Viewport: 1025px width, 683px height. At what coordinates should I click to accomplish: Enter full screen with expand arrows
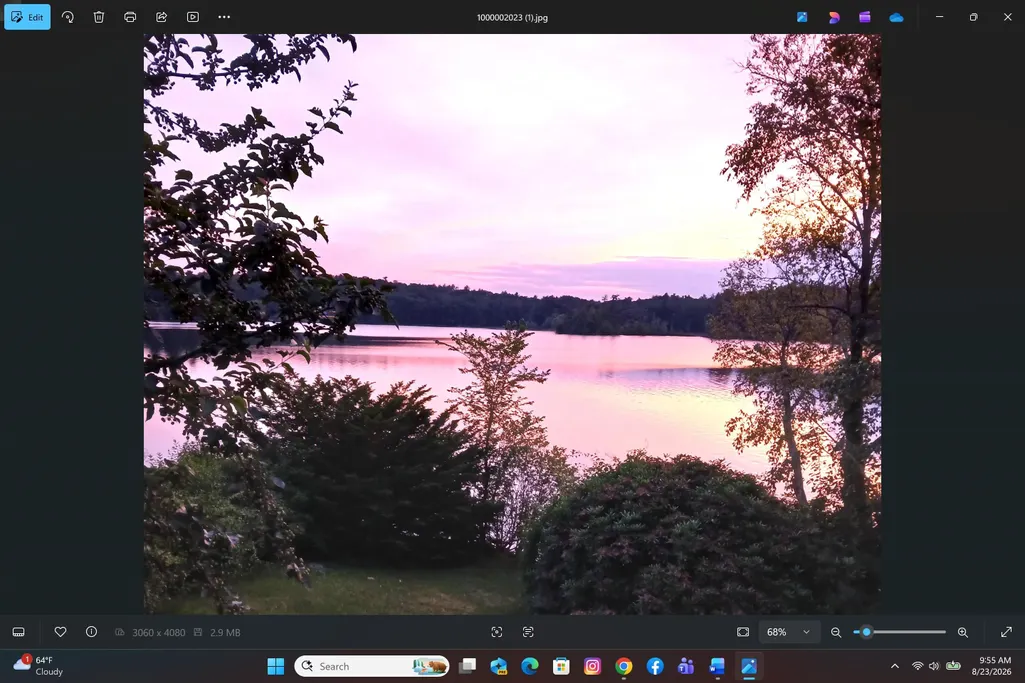(1007, 632)
